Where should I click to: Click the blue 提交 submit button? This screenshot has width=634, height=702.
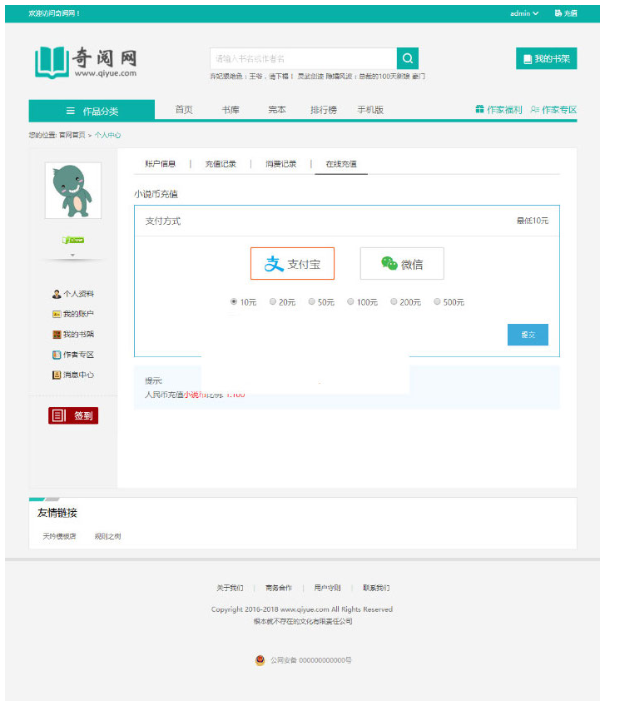coord(527,335)
